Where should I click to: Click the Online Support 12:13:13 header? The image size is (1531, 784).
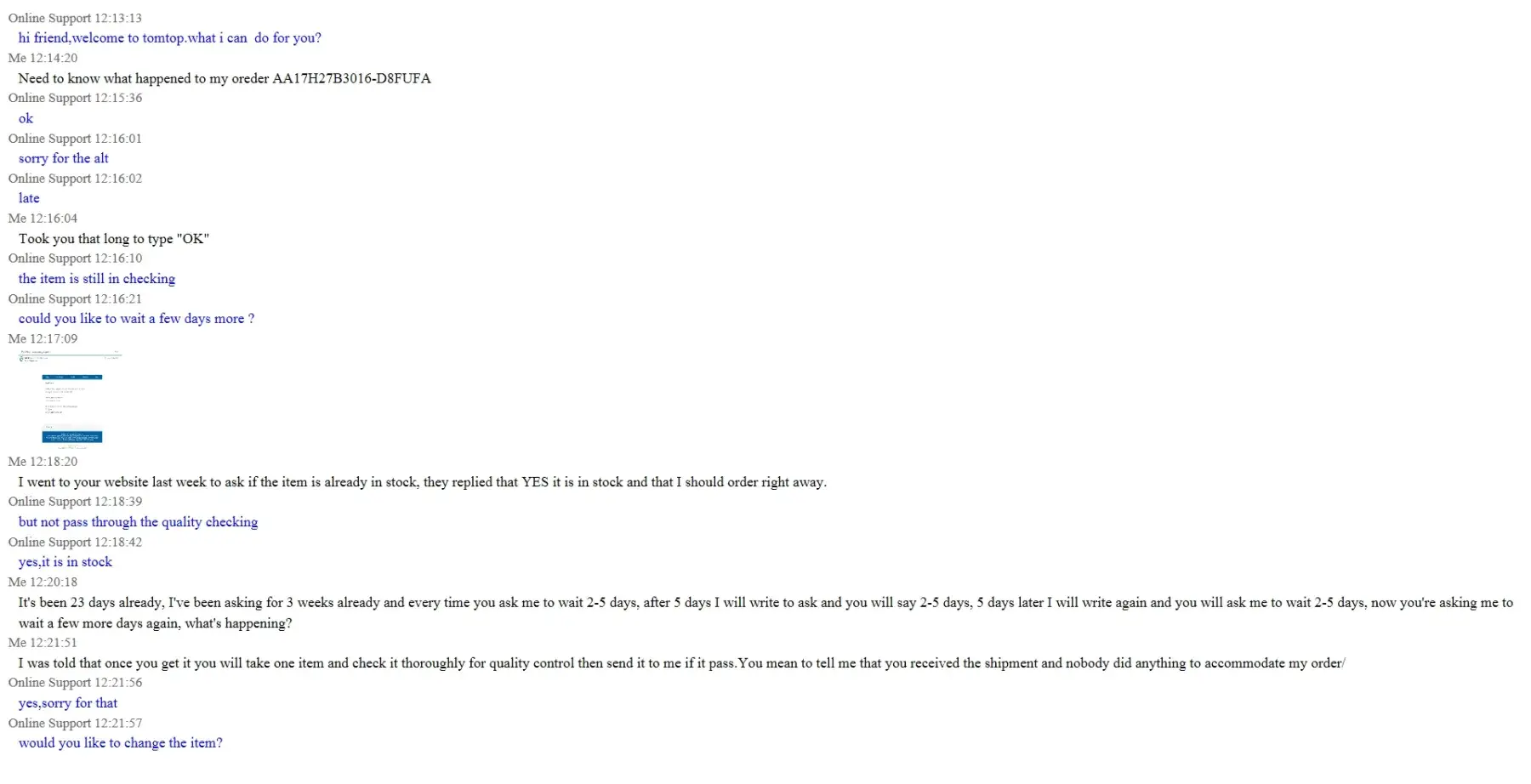75,18
